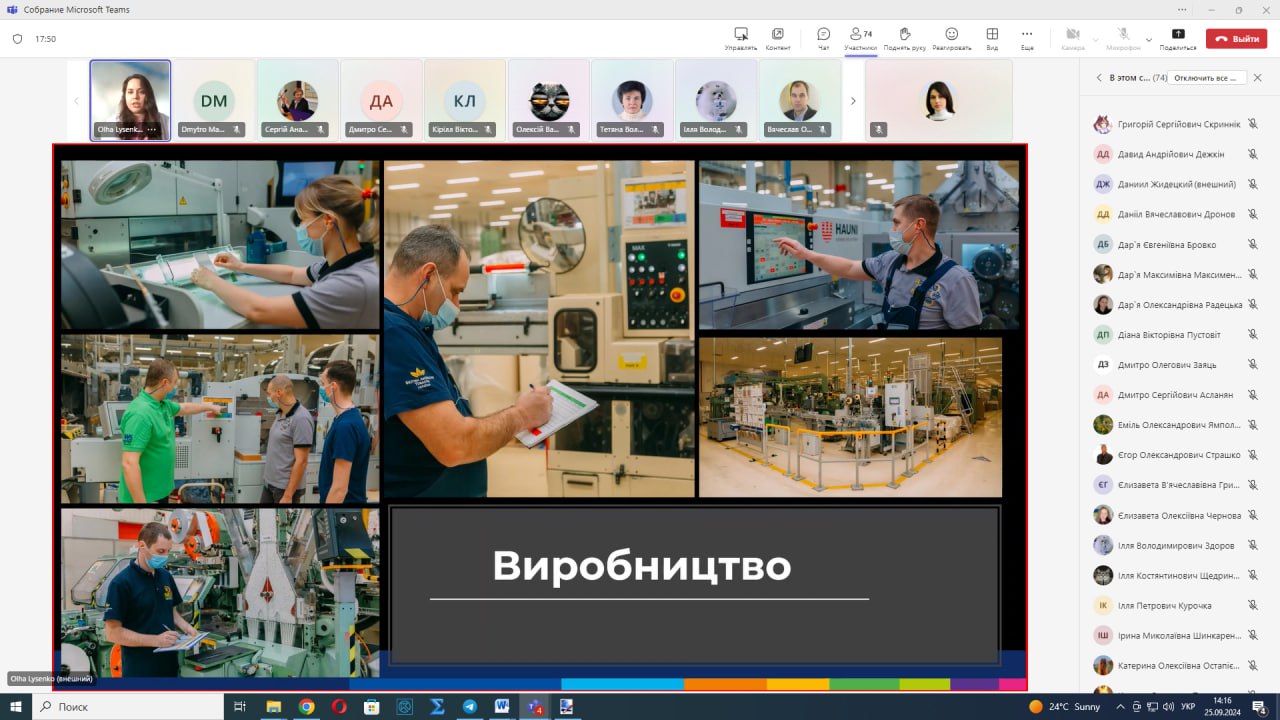1280x720 pixels.
Task: Open the Еще more options menu
Action: click(1027, 38)
